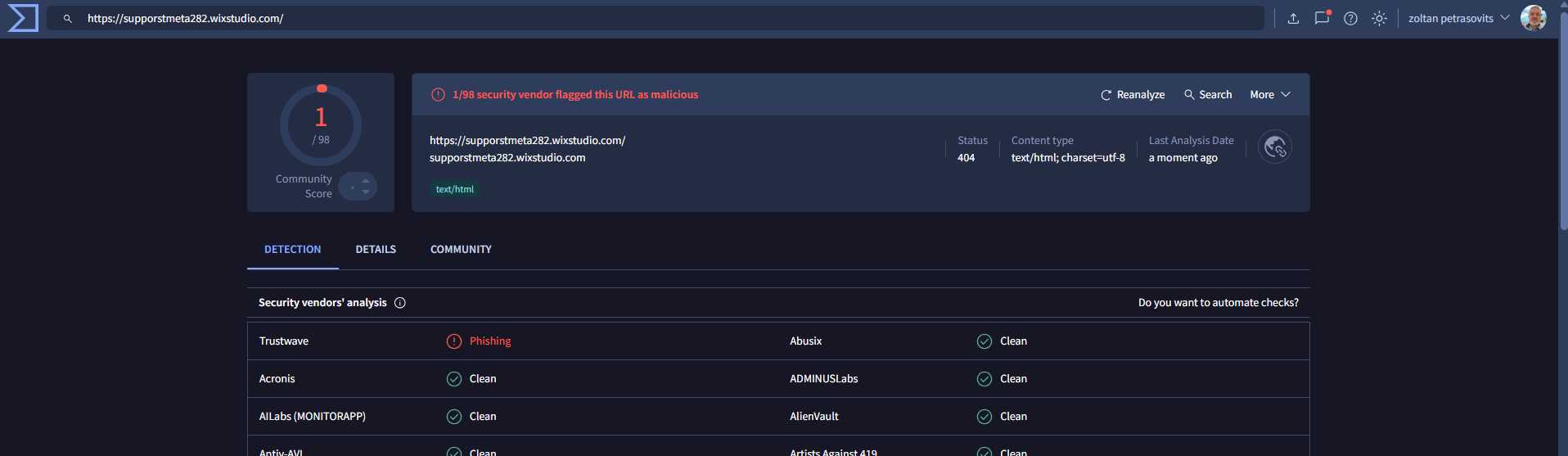This screenshot has width=1568, height=456.
Task: Select the ADMINUSLabs vendor name
Action: pos(824,379)
